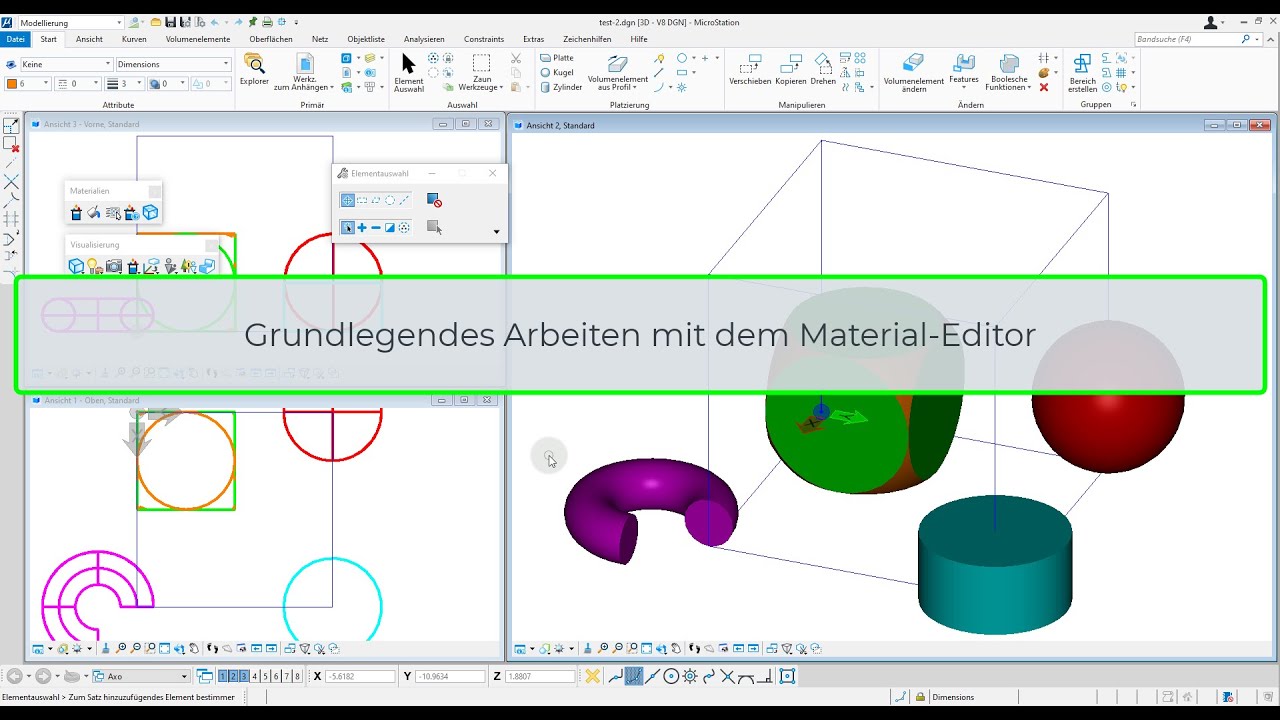Open the Explorer tool
Viewport: 1280px width, 720px height.
(x=254, y=70)
